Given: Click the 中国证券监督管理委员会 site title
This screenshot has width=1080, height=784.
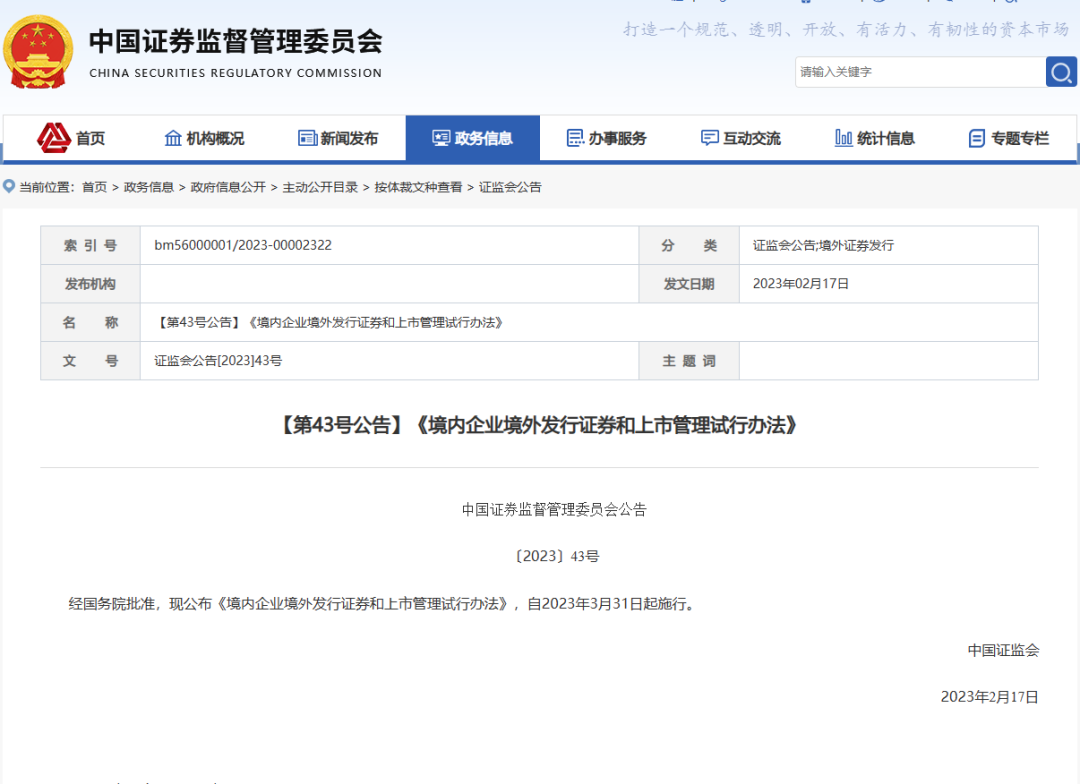Looking at the screenshot, I should tap(236, 41).
